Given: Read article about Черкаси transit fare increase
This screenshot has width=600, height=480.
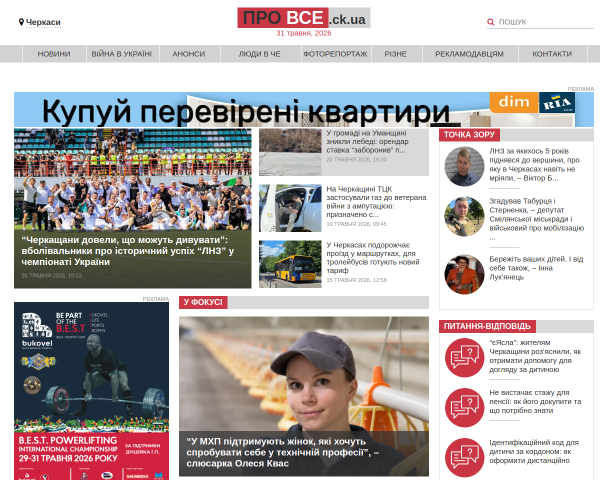Looking at the screenshot, I should pos(373,258).
